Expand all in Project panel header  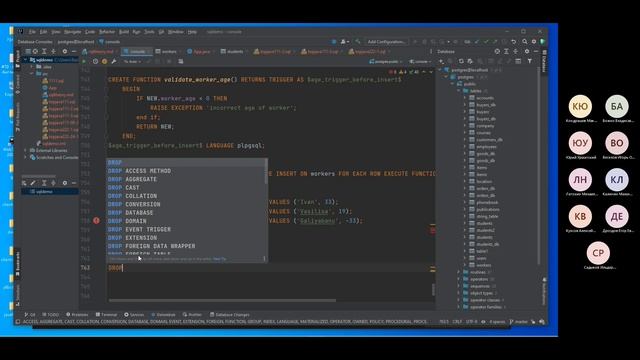[x=44, y=51]
